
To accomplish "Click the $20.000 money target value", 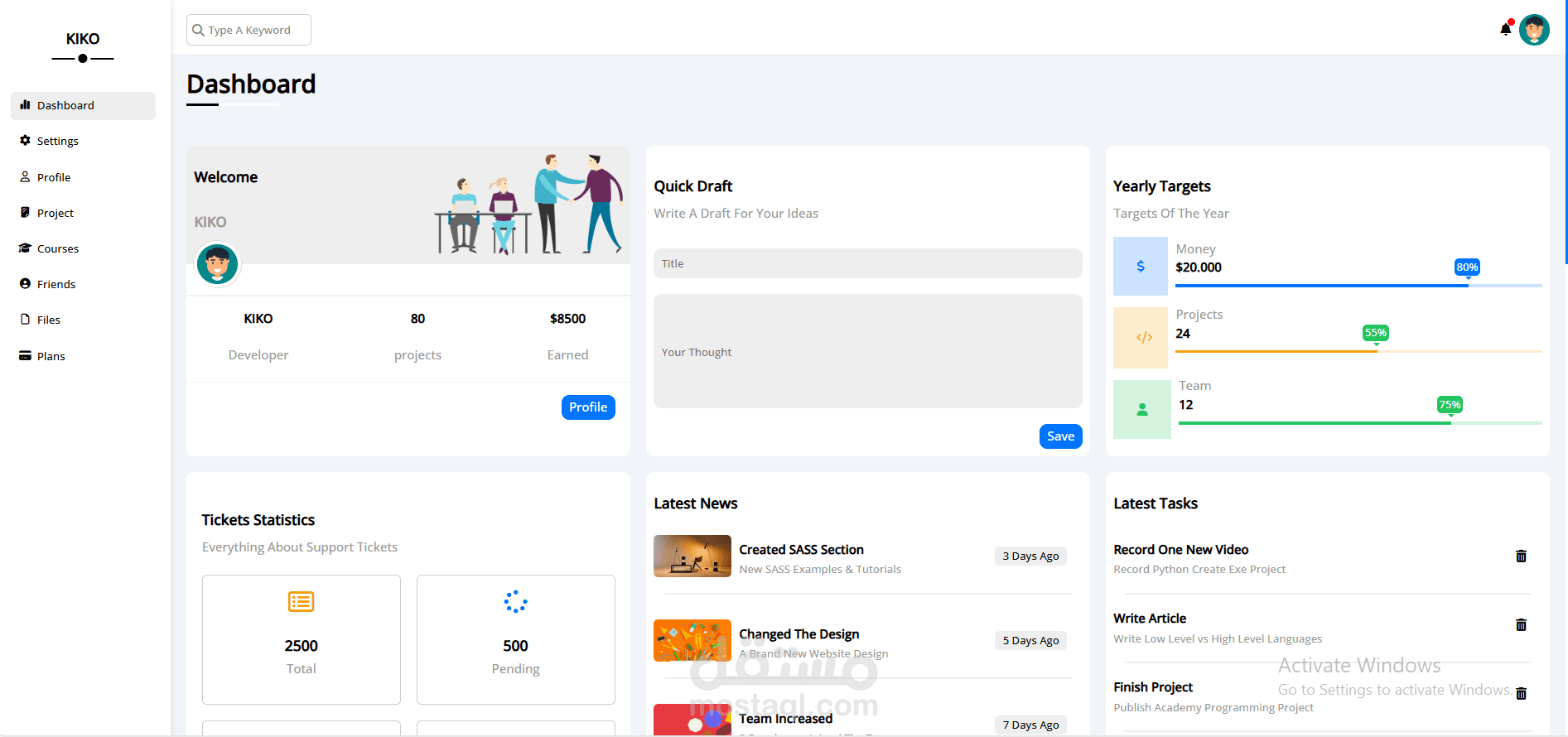I will [x=1199, y=267].
